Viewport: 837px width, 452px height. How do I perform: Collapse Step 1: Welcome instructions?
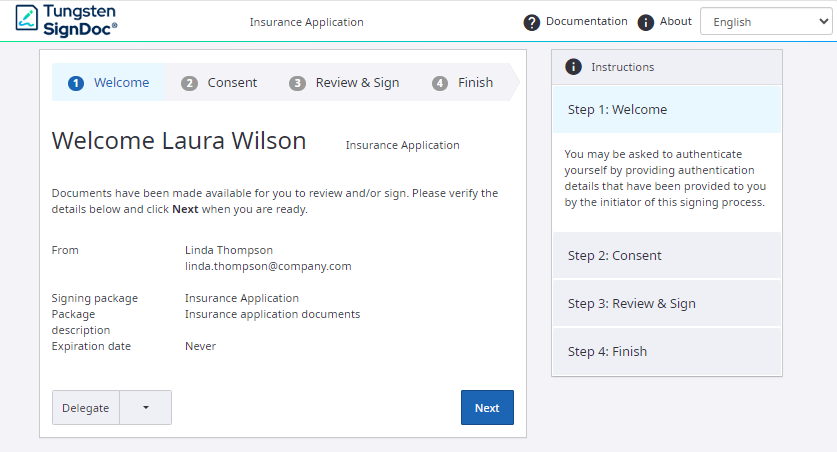pos(666,110)
